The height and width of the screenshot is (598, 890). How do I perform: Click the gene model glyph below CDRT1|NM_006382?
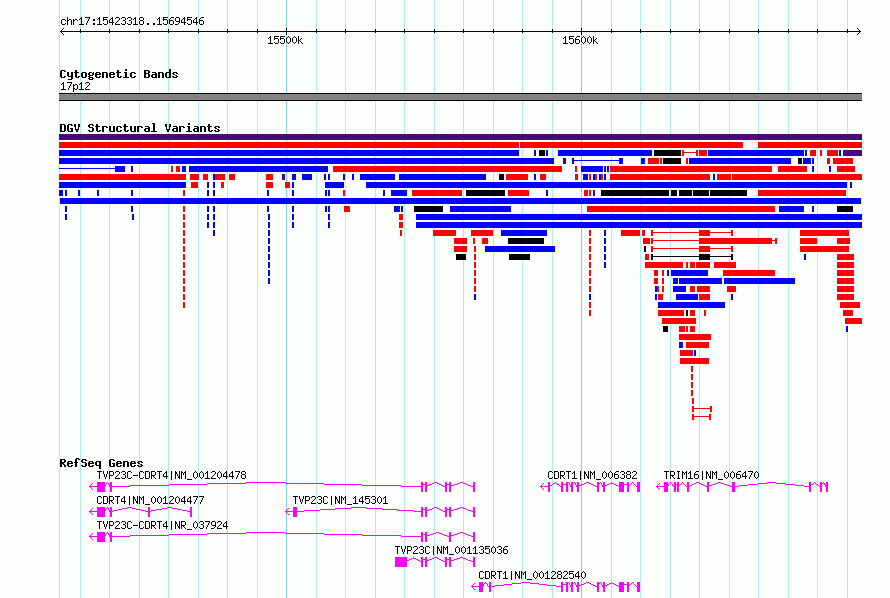pyautogui.click(x=590, y=487)
